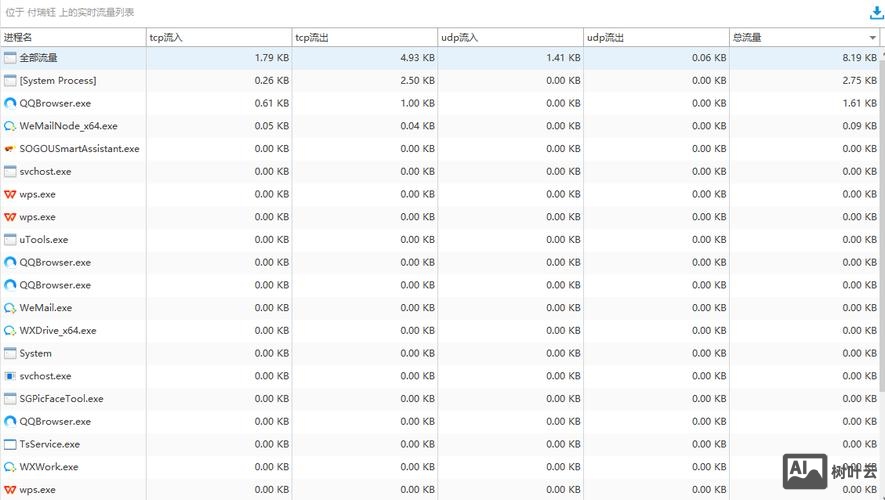Click the uTools.exe process icon

[x=10, y=240]
